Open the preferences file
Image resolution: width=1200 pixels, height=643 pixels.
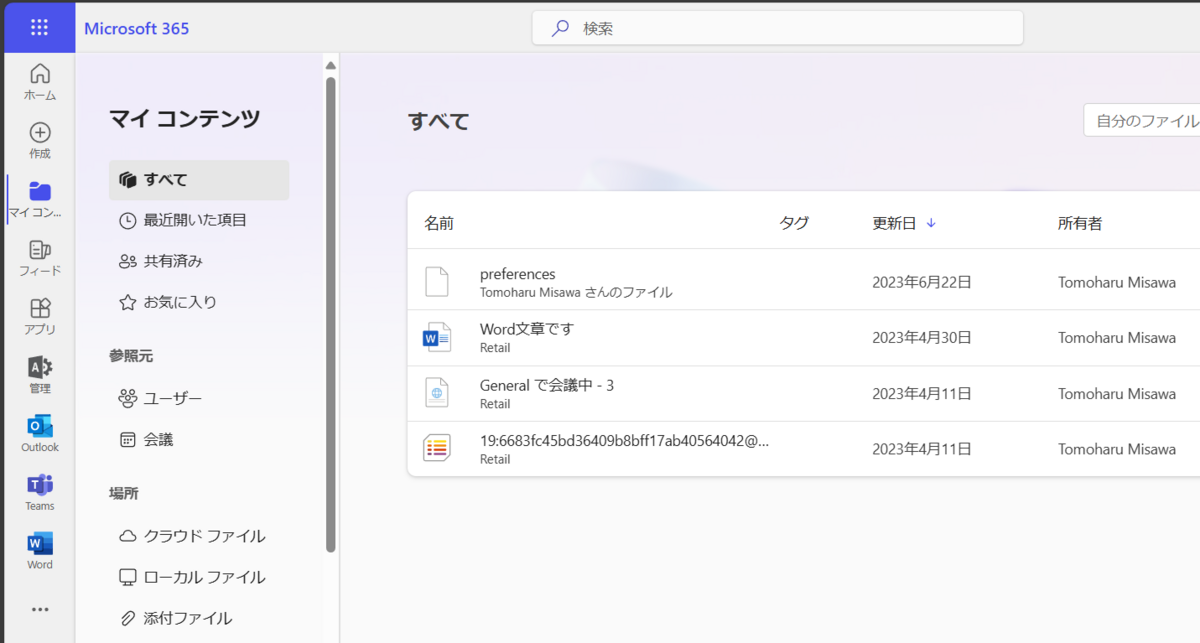pyautogui.click(x=517, y=274)
